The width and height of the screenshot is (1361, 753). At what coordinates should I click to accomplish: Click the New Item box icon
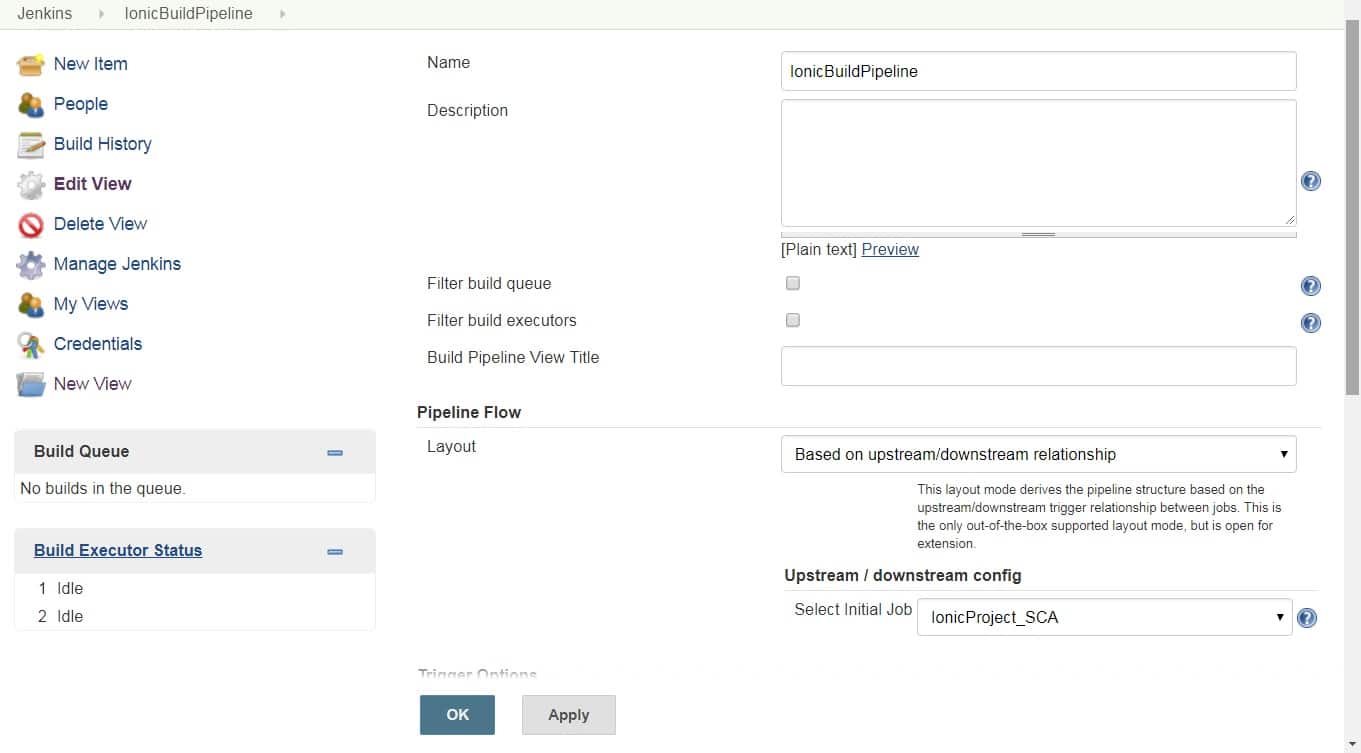point(31,65)
